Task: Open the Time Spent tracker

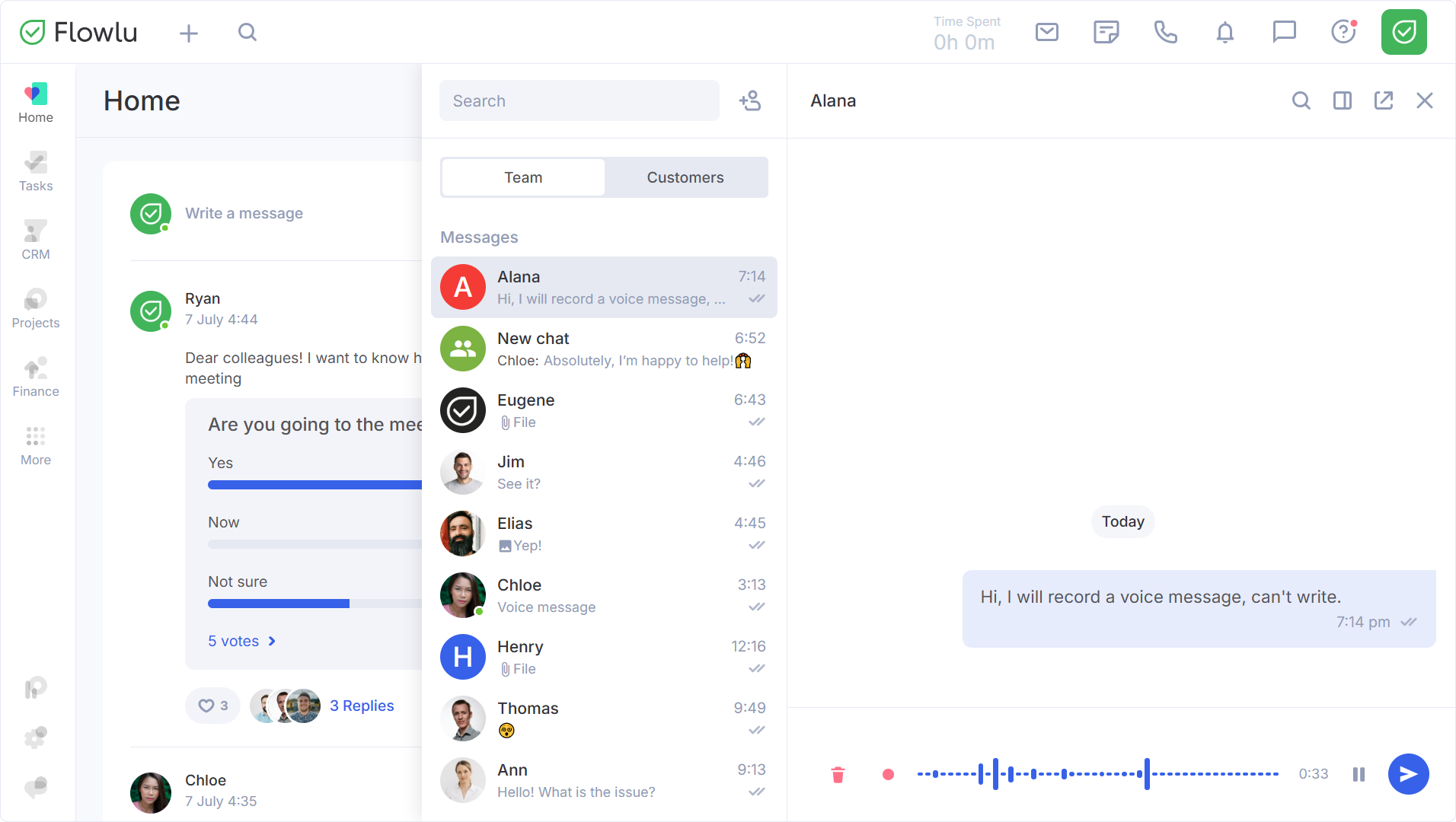Action: [x=966, y=33]
